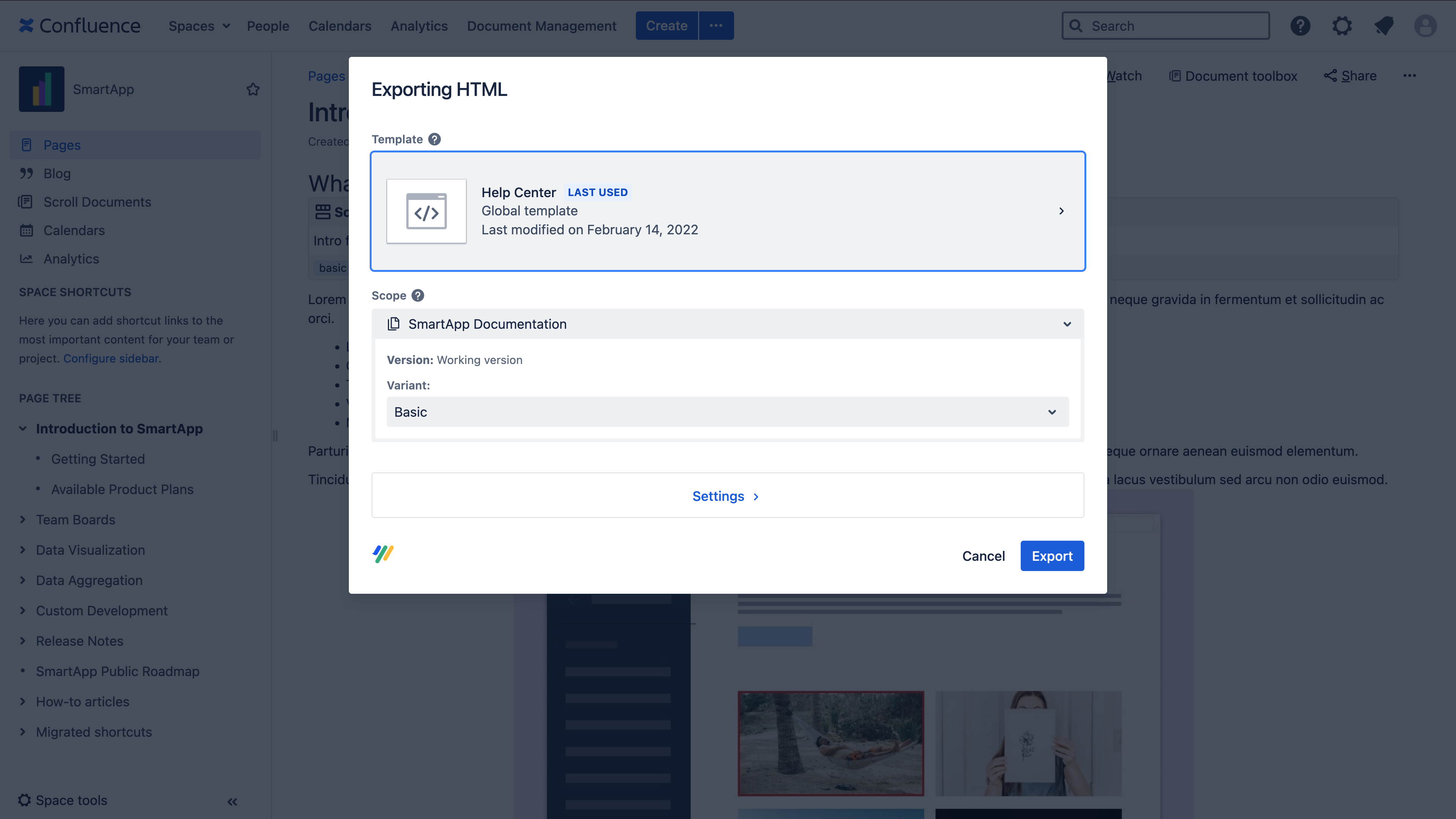
Task: Click the Help Center template code icon
Action: [426, 212]
